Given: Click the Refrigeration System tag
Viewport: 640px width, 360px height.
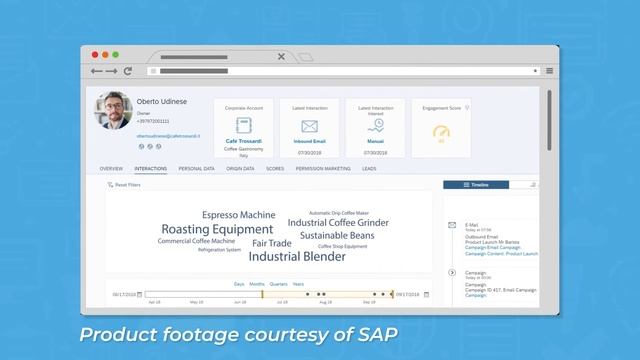Looking at the screenshot, I should tap(219, 250).
